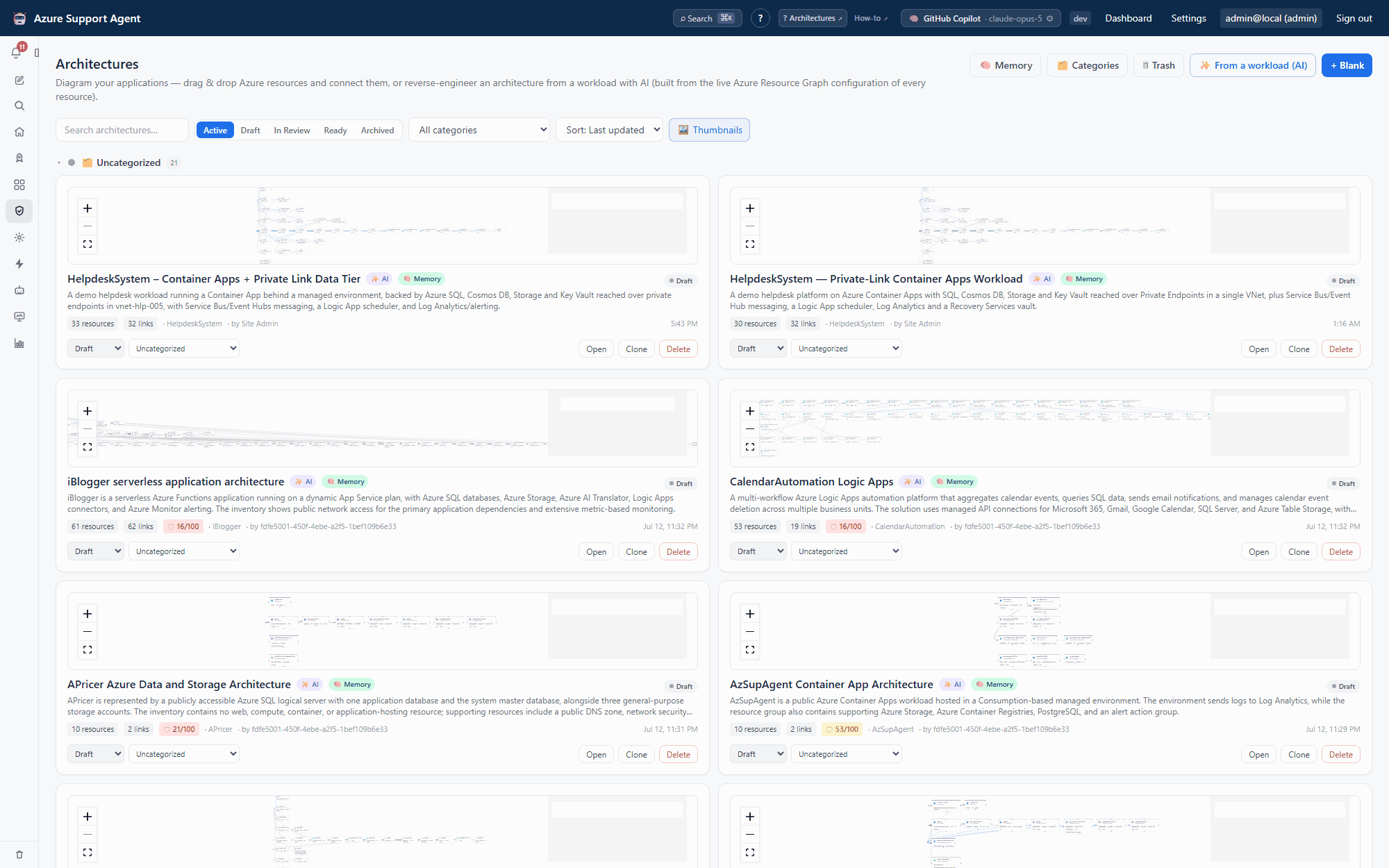Open the robot icon in sidebar
1389x868 pixels.
(x=19, y=290)
